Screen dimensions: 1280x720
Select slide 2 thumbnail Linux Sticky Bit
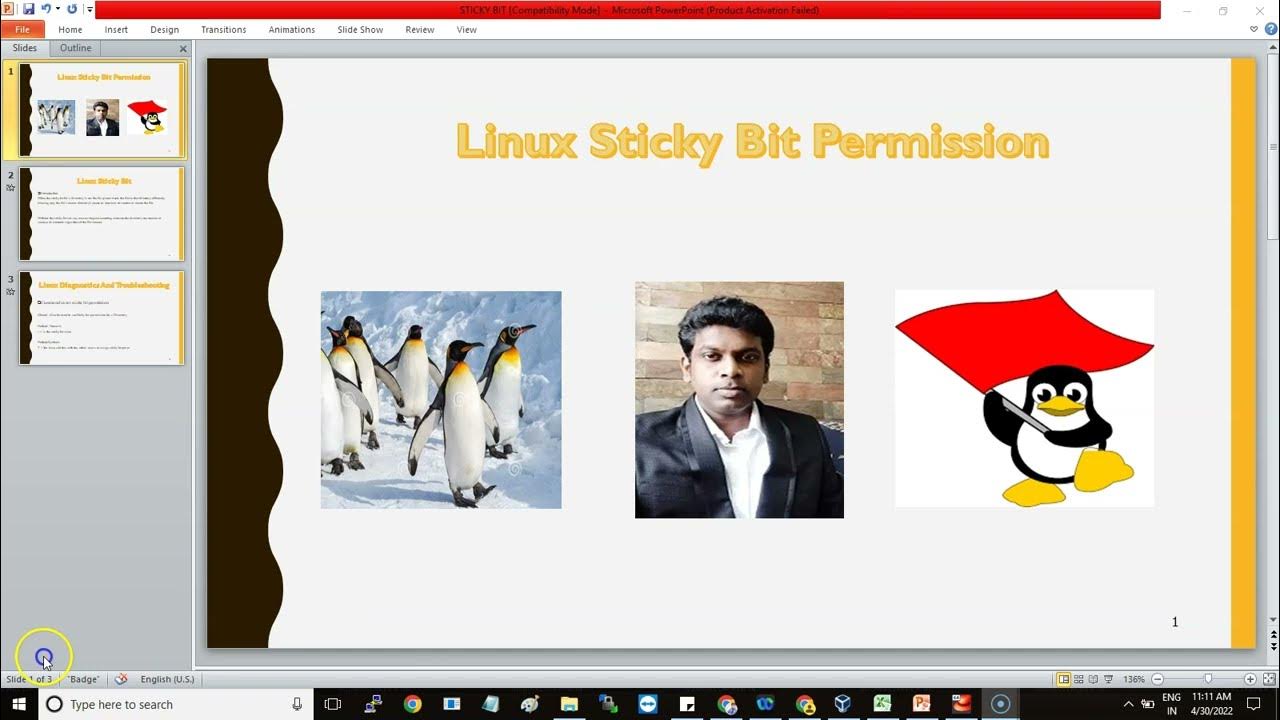pyautogui.click(x=102, y=214)
